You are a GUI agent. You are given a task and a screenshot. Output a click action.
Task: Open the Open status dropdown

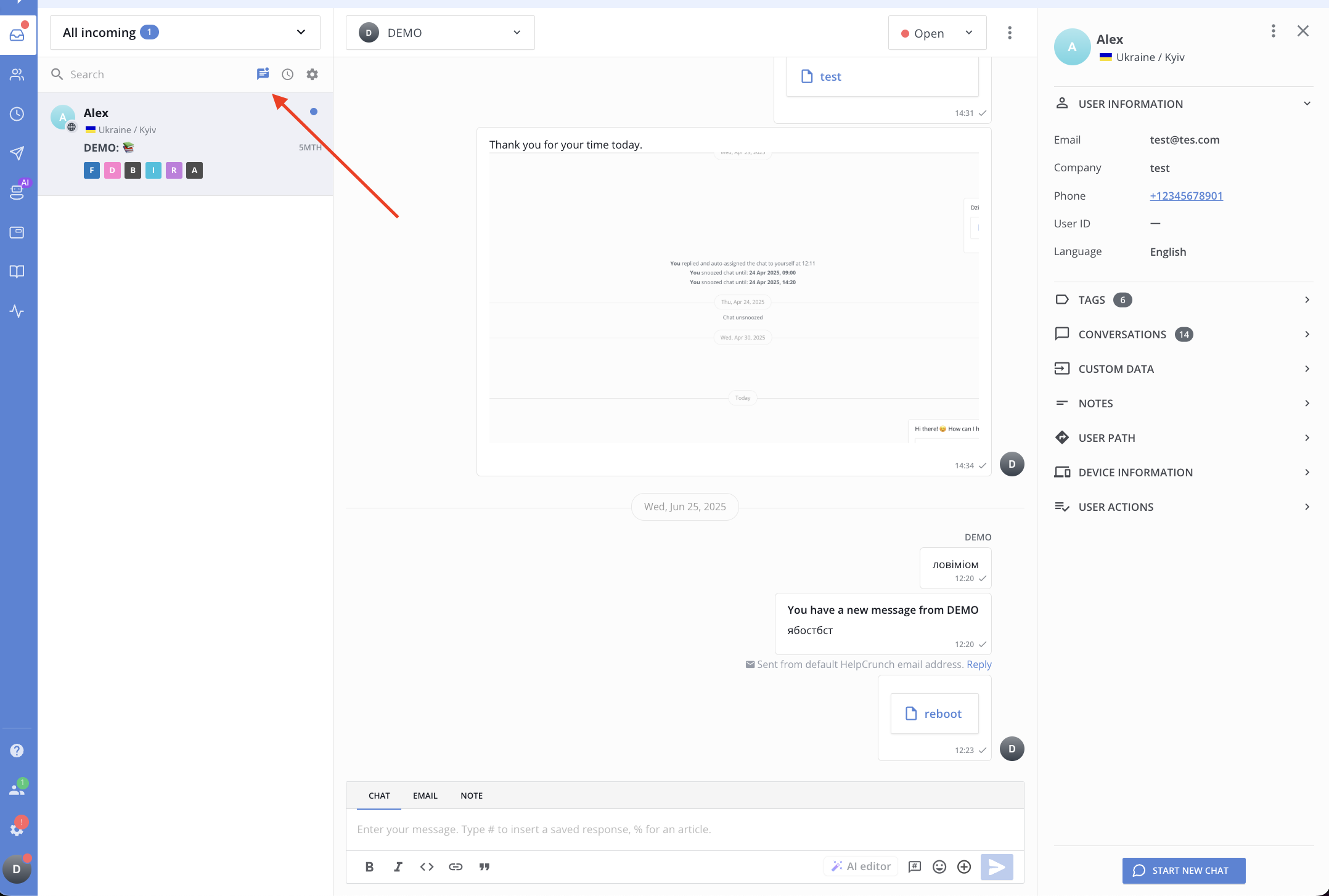tap(937, 33)
